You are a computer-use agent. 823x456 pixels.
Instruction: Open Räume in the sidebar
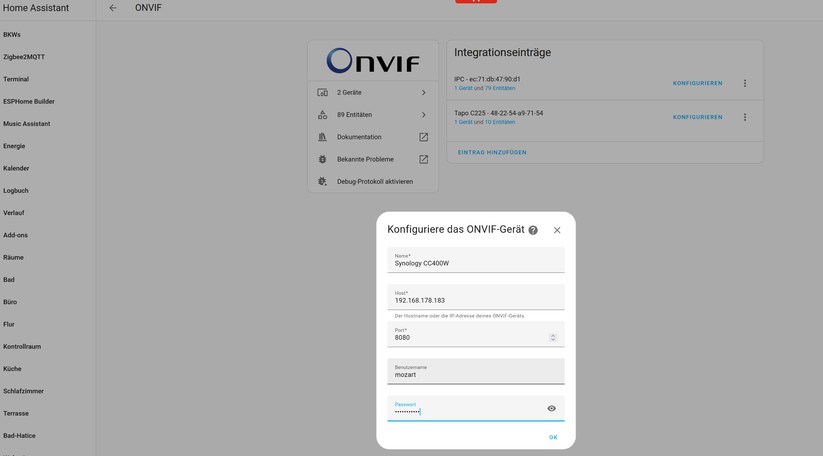click(13, 258)
